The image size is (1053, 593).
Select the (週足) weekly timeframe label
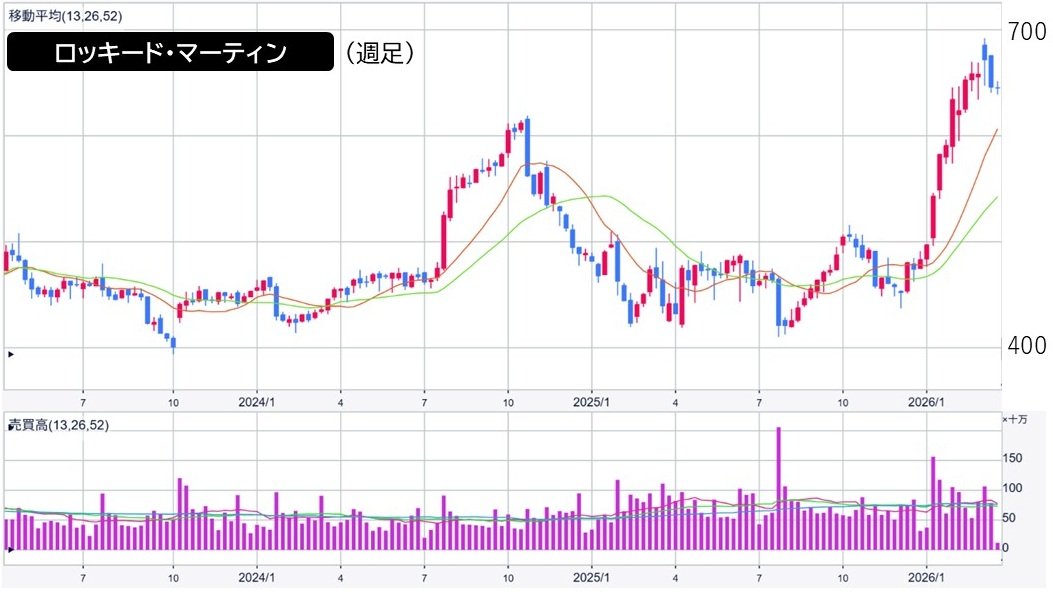coord(380,53)
